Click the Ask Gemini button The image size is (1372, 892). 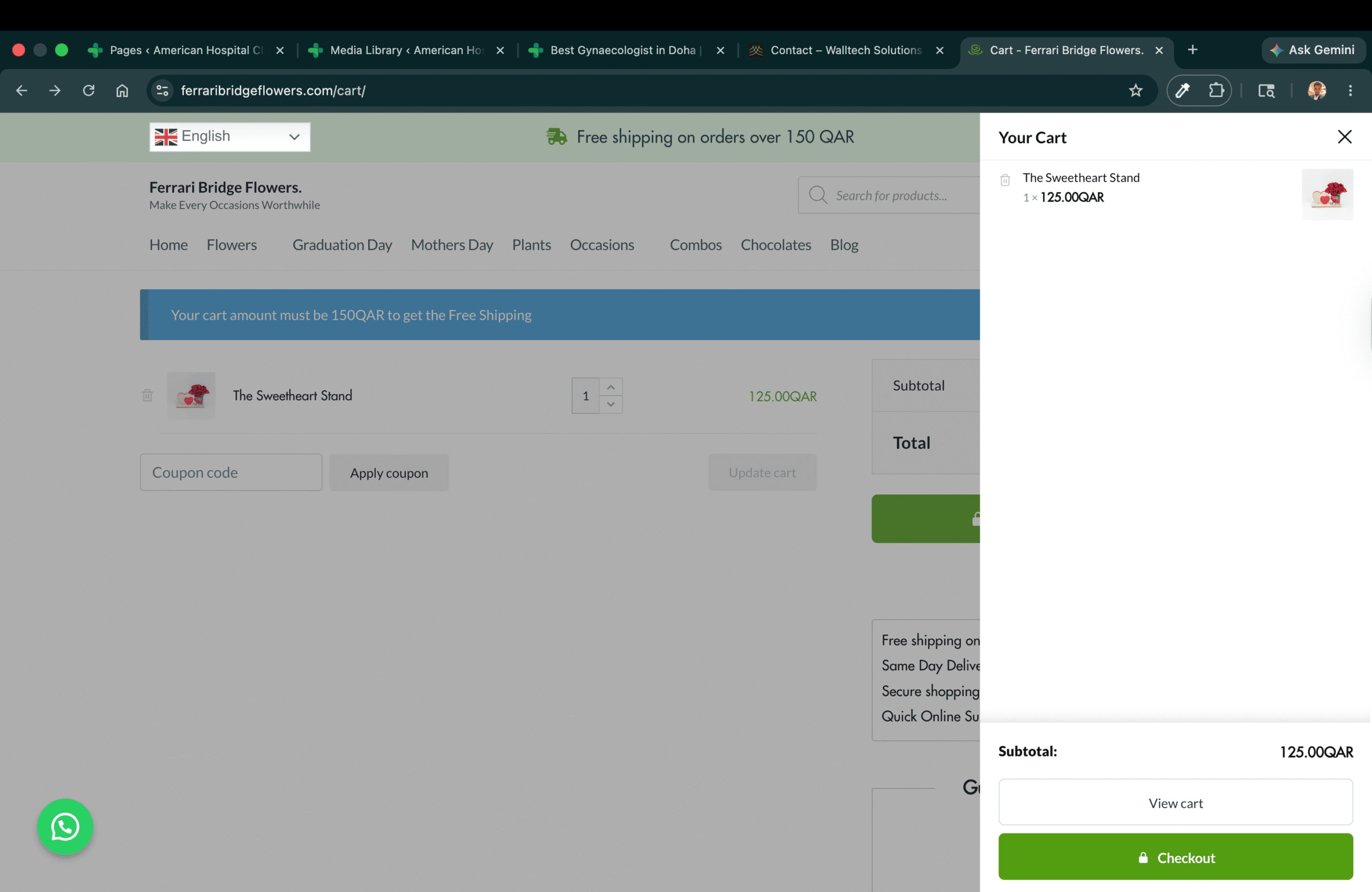(x=1313, y=50)
